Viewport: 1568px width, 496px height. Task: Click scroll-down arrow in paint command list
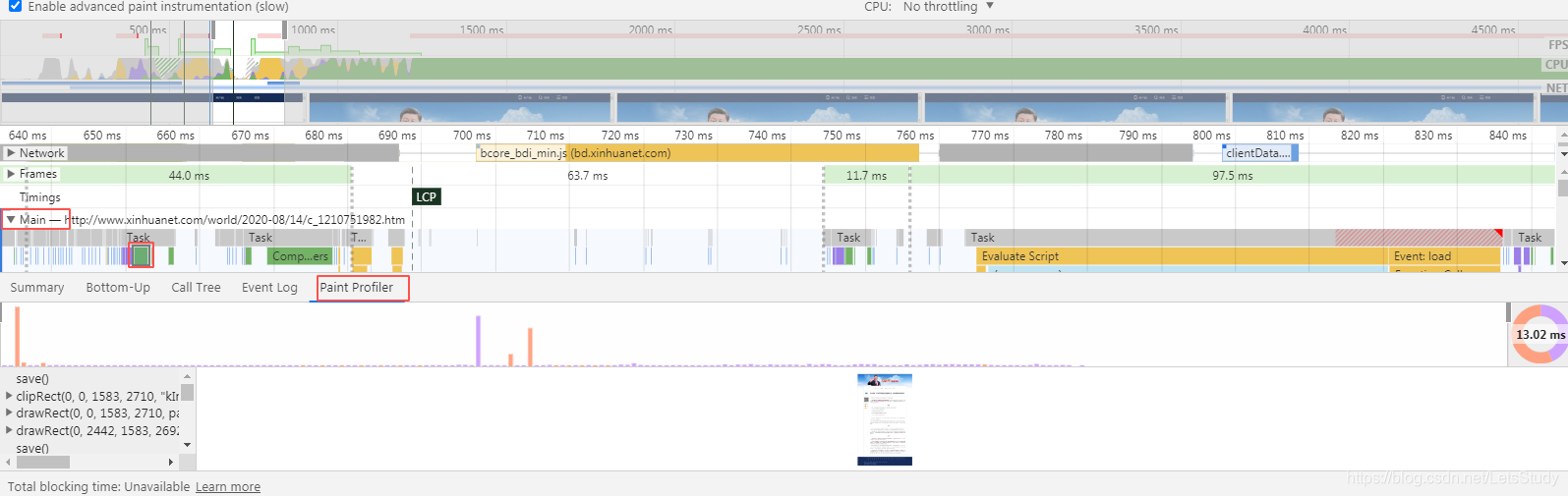coord(187,446)
